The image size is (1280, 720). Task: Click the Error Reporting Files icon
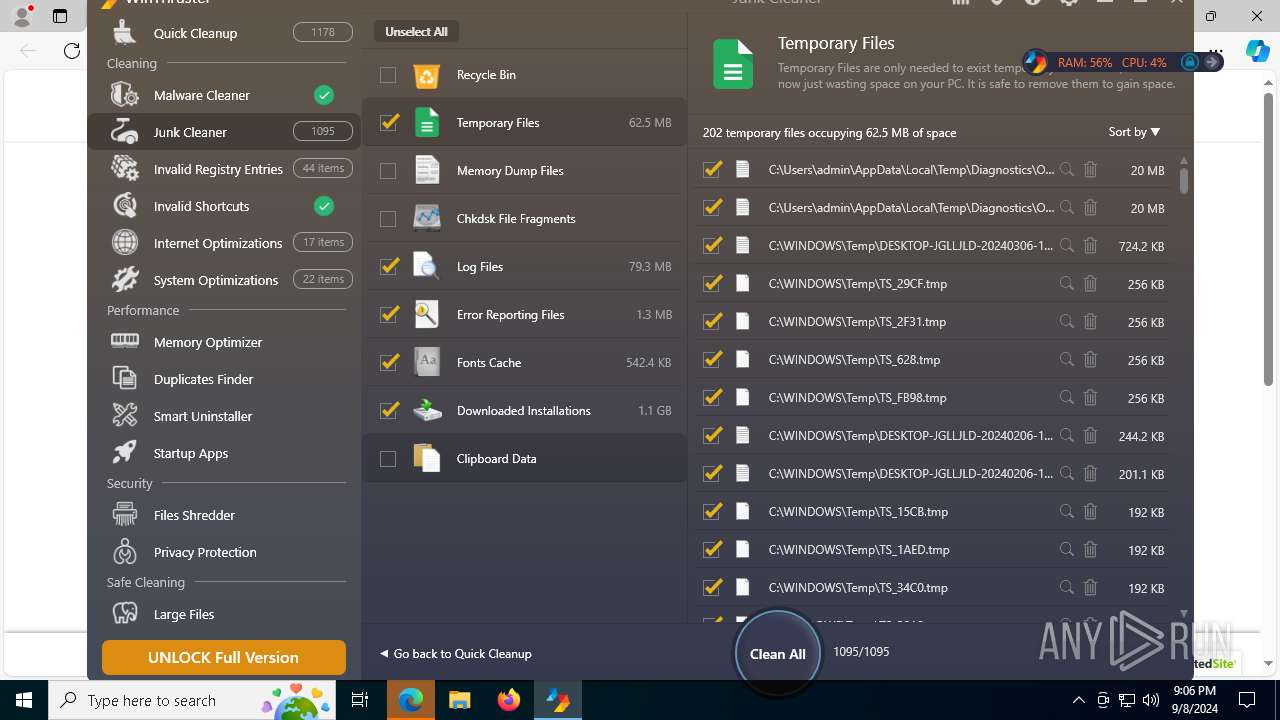(x=427, y=314)
